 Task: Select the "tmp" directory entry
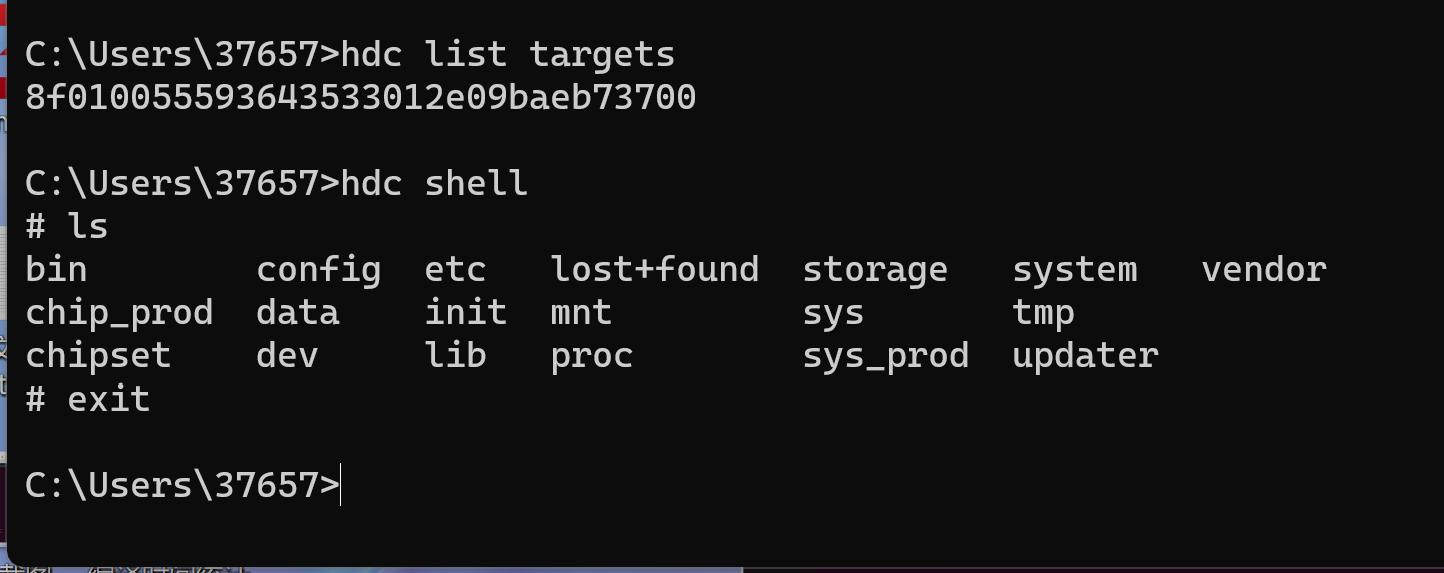click(x=1043, y=313)
